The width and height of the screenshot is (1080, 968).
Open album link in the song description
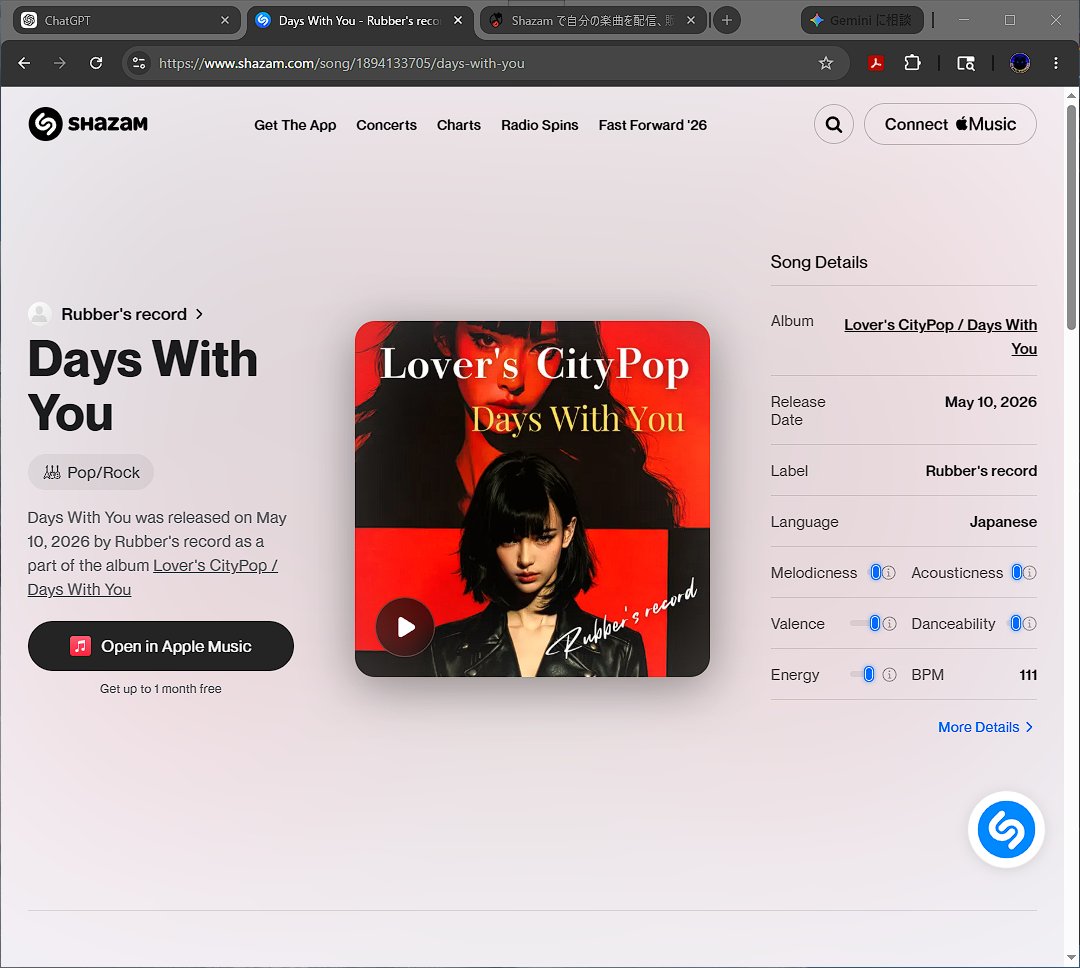tap(152, 577)
